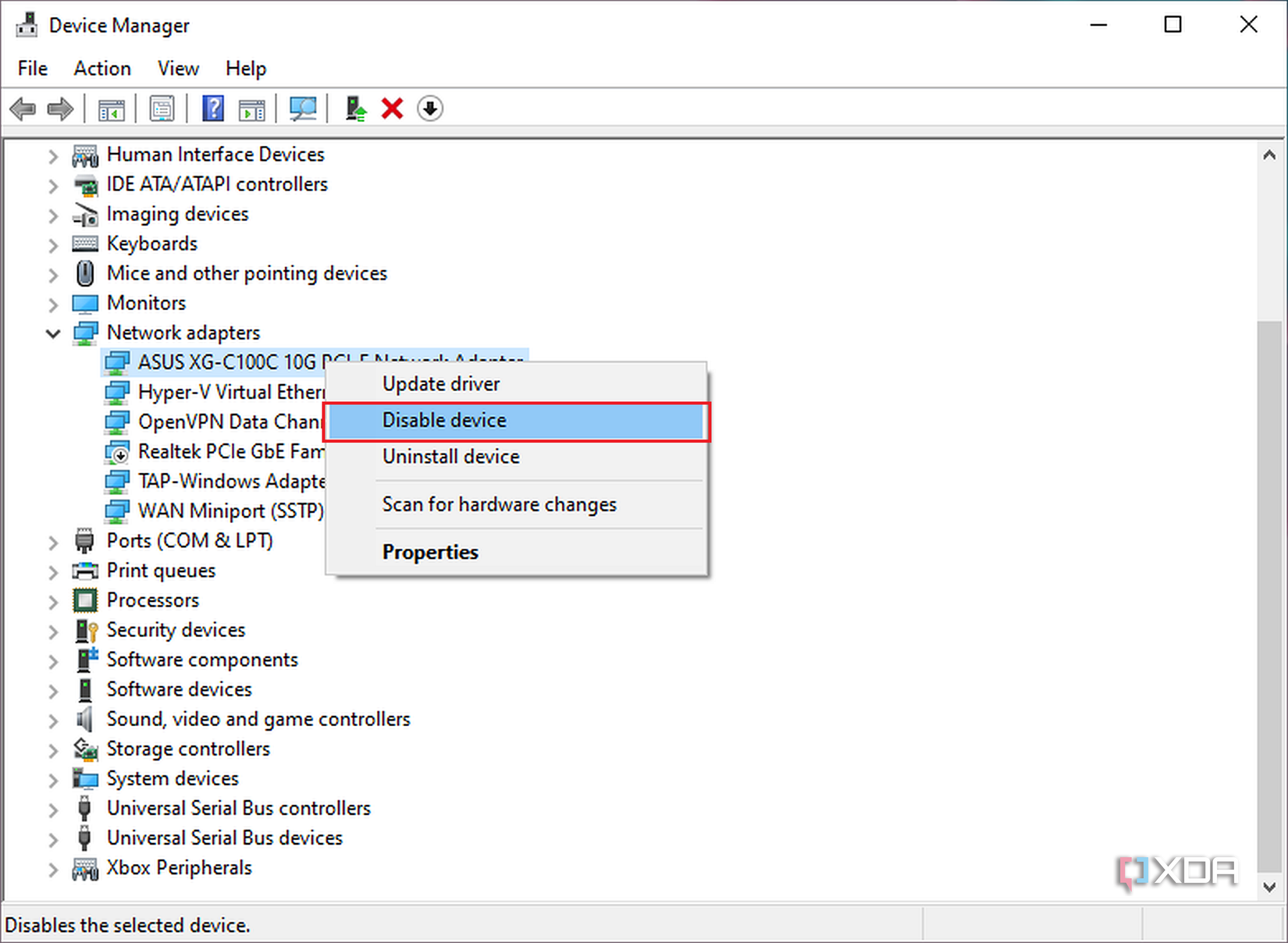Click the Realtek PCIe GbE adapter icon

click(x=117, y=452)
